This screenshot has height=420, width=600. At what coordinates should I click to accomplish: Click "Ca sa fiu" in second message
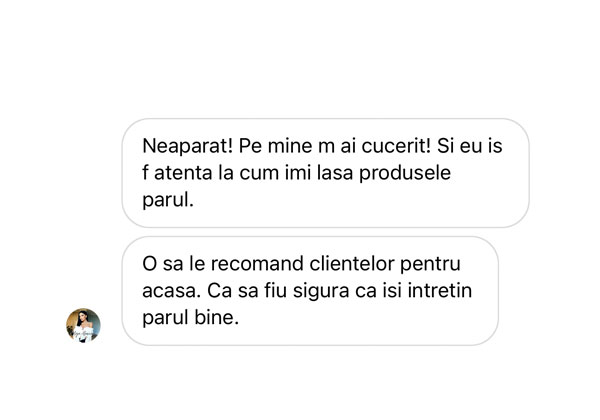[x=246, y=293]
